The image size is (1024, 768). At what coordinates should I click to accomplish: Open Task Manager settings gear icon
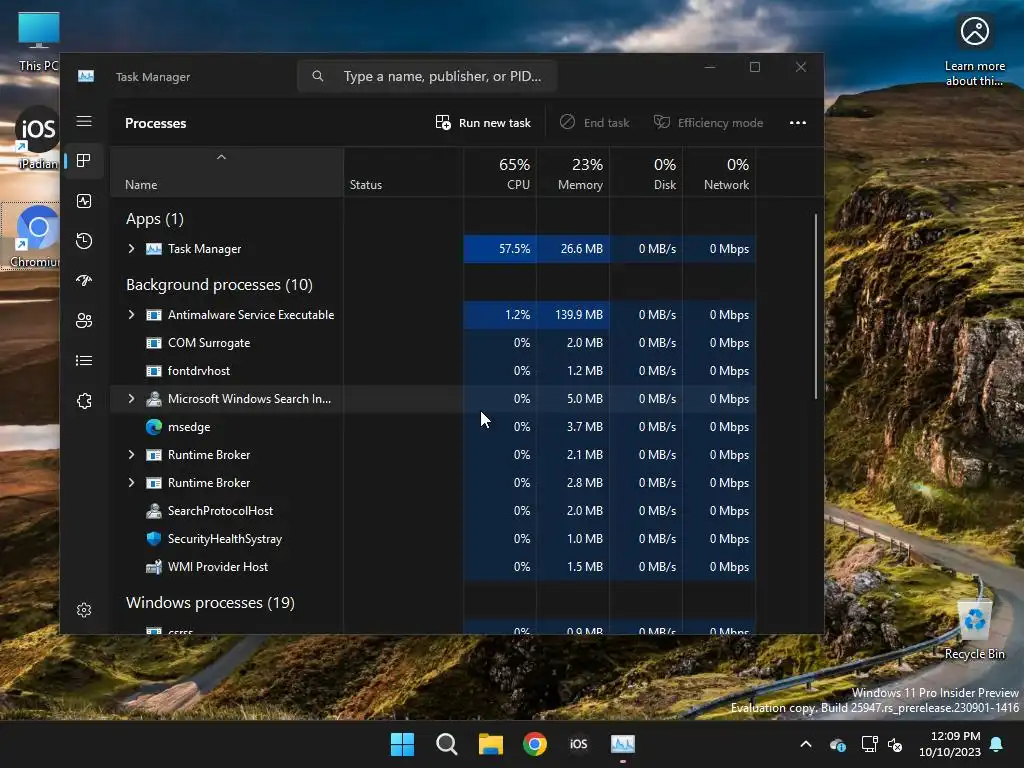pyautogui.click(x=84, y=610)
